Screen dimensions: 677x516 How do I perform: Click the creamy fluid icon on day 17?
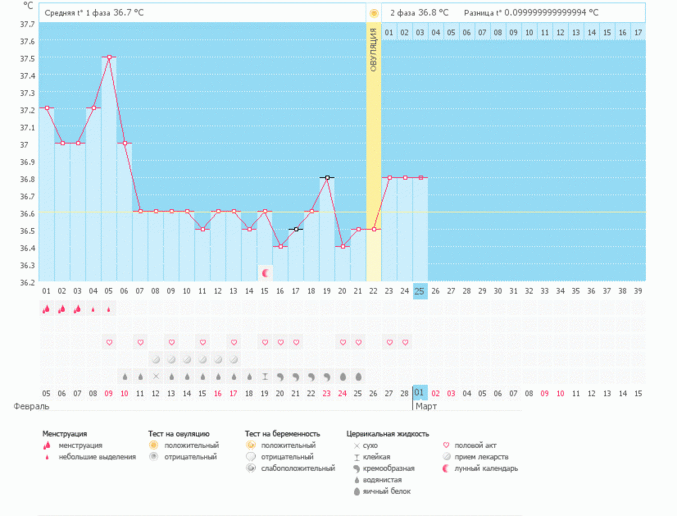[296, 377]
